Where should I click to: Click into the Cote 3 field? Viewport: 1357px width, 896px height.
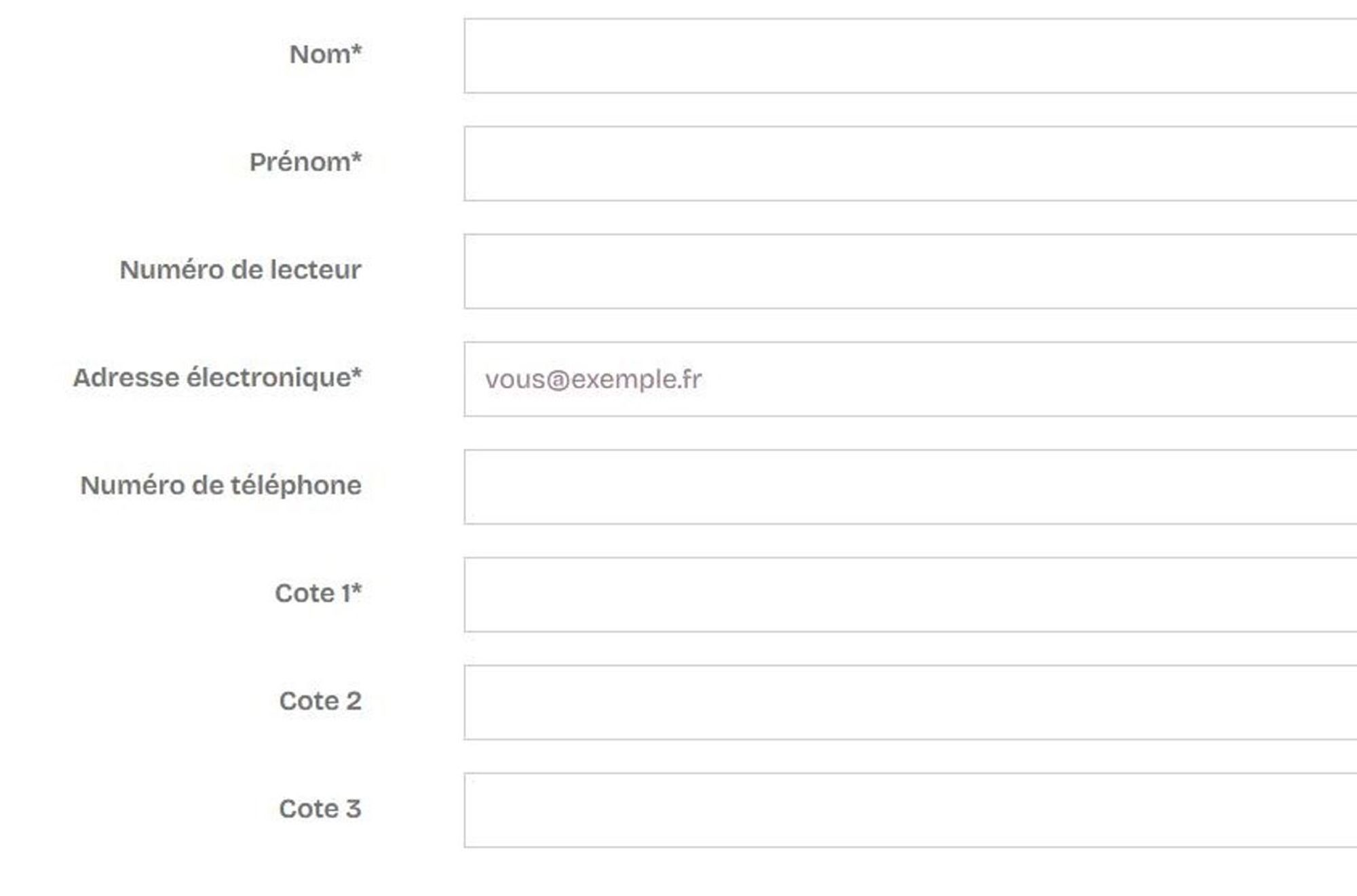[x=909, y=811]
